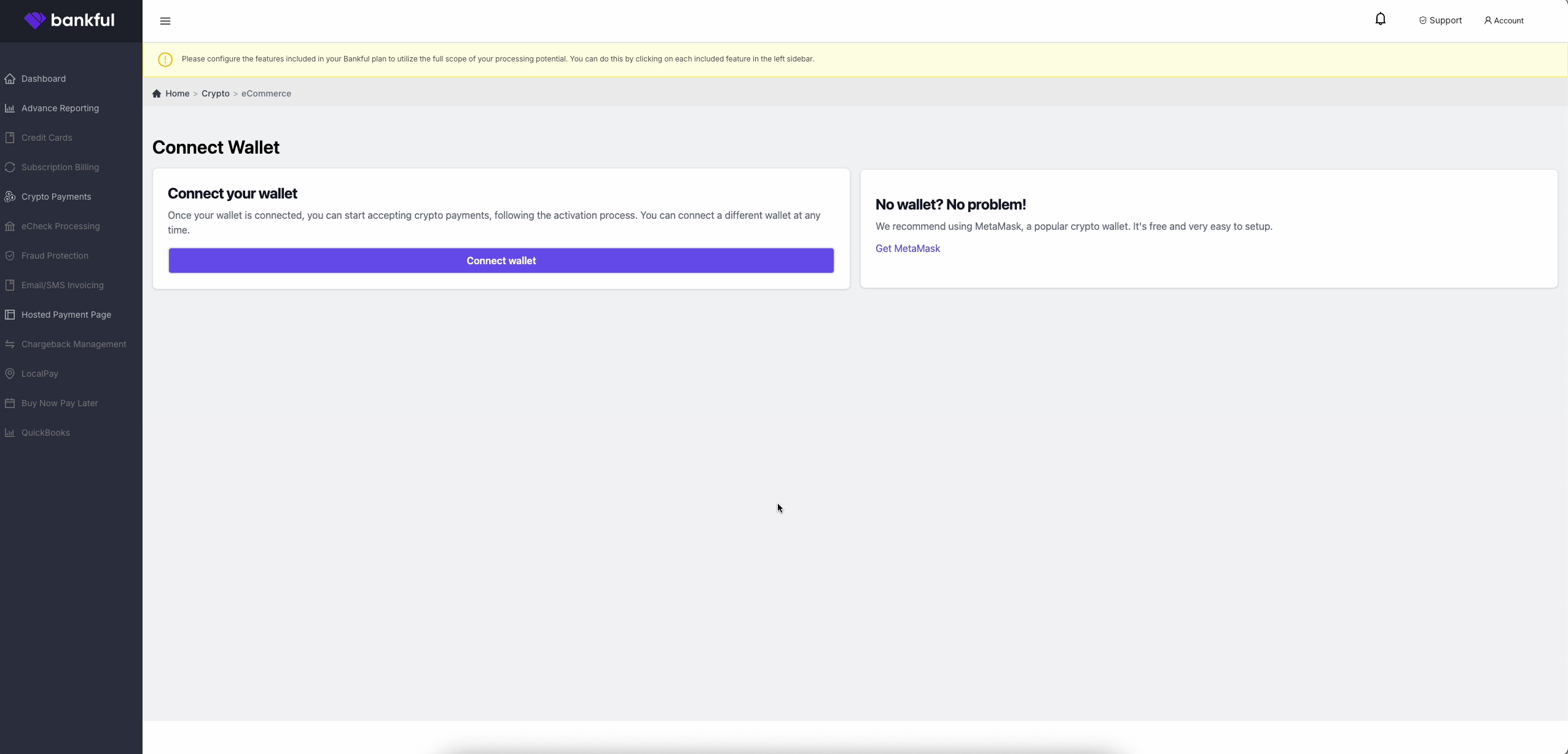Open the Support link
The height and width of the screenshot is (754, 1568).
point(1440,20)
